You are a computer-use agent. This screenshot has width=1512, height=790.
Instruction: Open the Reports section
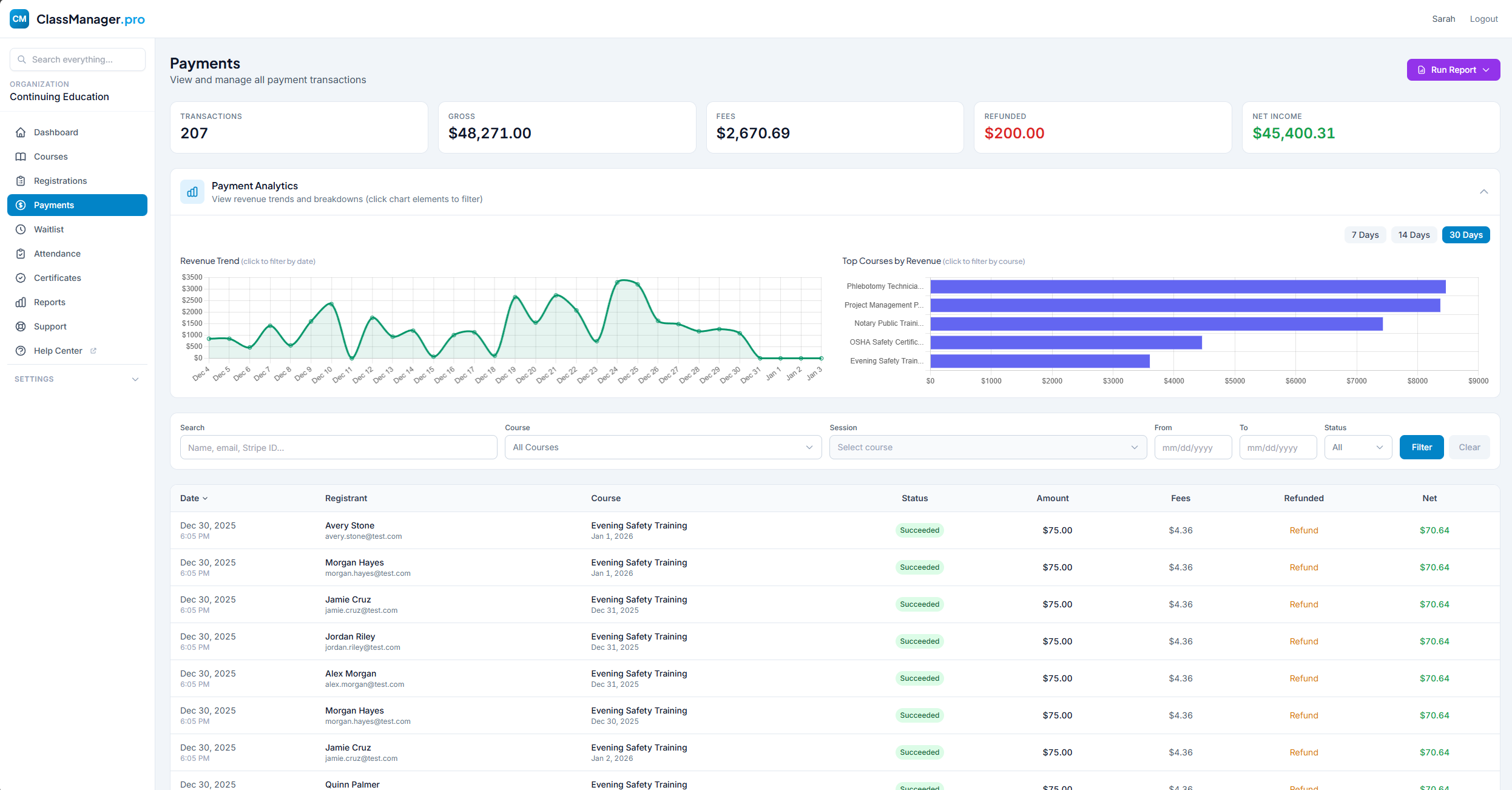pyautogui.click(x=49, y=302)
